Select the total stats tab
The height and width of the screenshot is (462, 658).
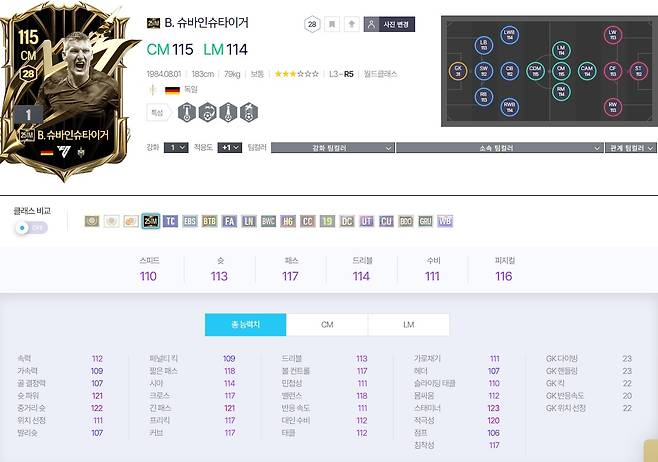point(245,325)
